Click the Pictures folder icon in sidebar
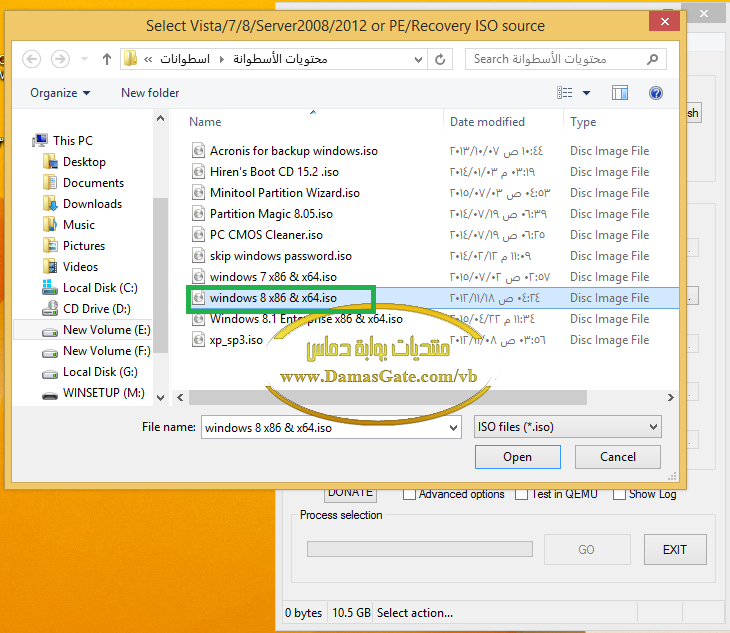The width and height of the screenshot is (730, 633). [x=50, y=245]
